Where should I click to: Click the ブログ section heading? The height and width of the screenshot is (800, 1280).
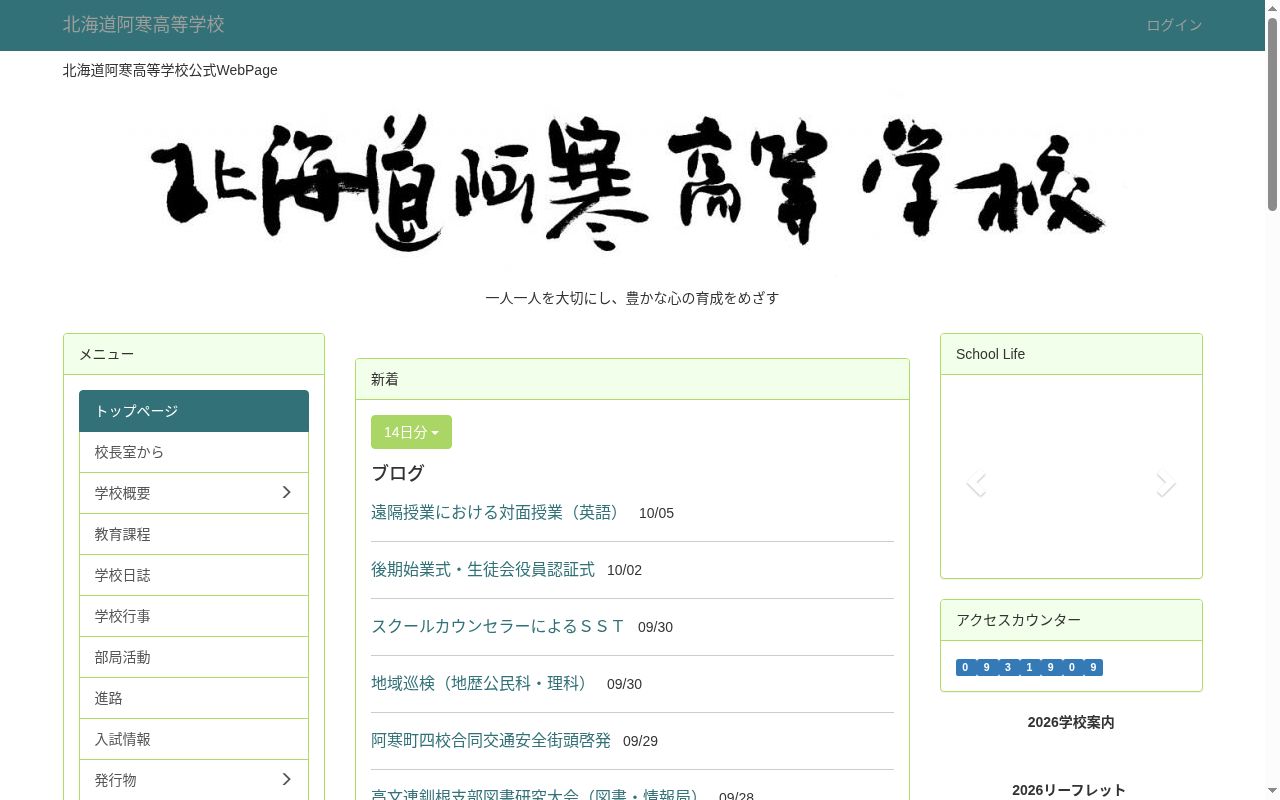(x=398, y=473)
